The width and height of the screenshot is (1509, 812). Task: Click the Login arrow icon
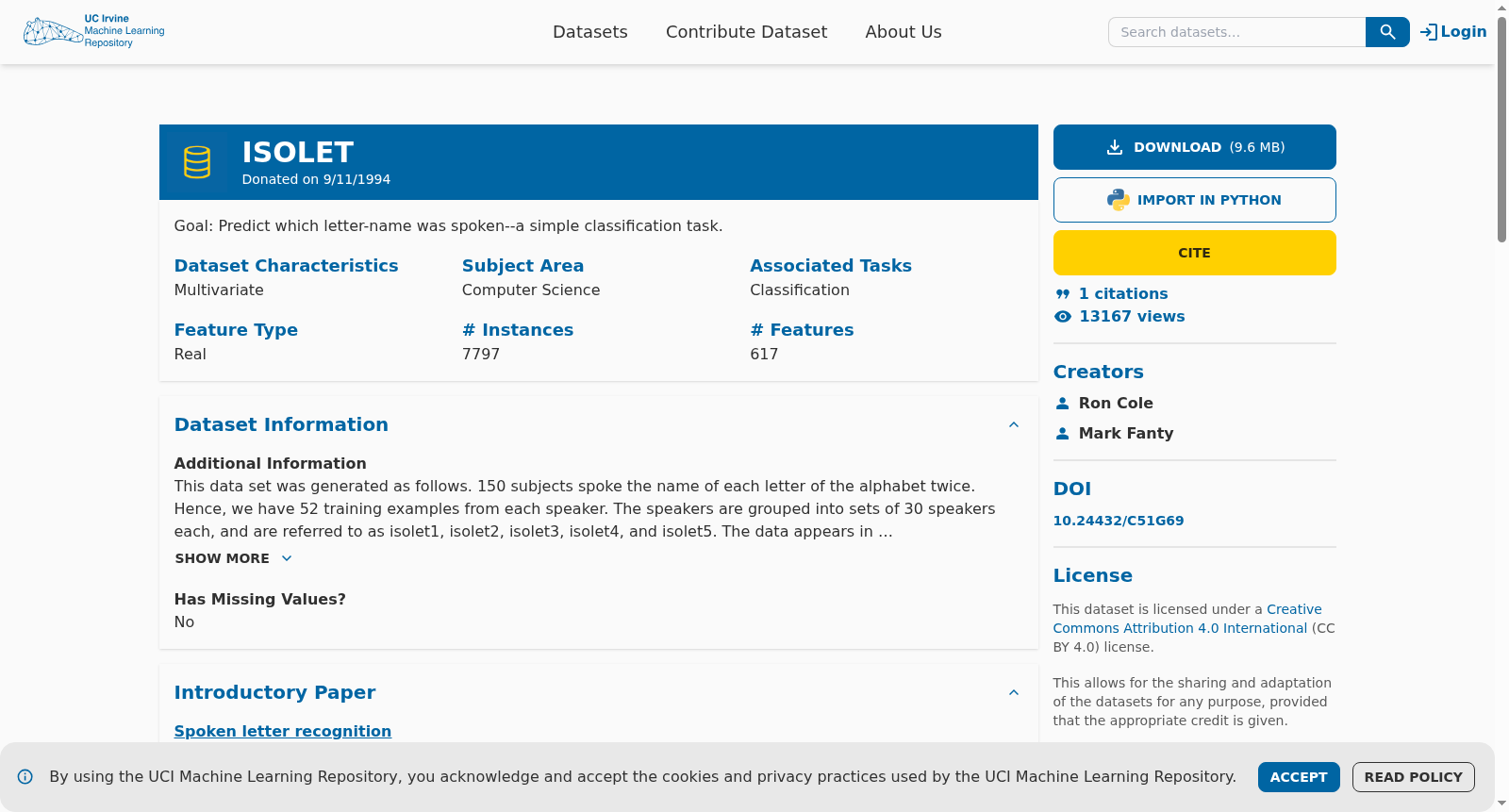coord(1429,32)
